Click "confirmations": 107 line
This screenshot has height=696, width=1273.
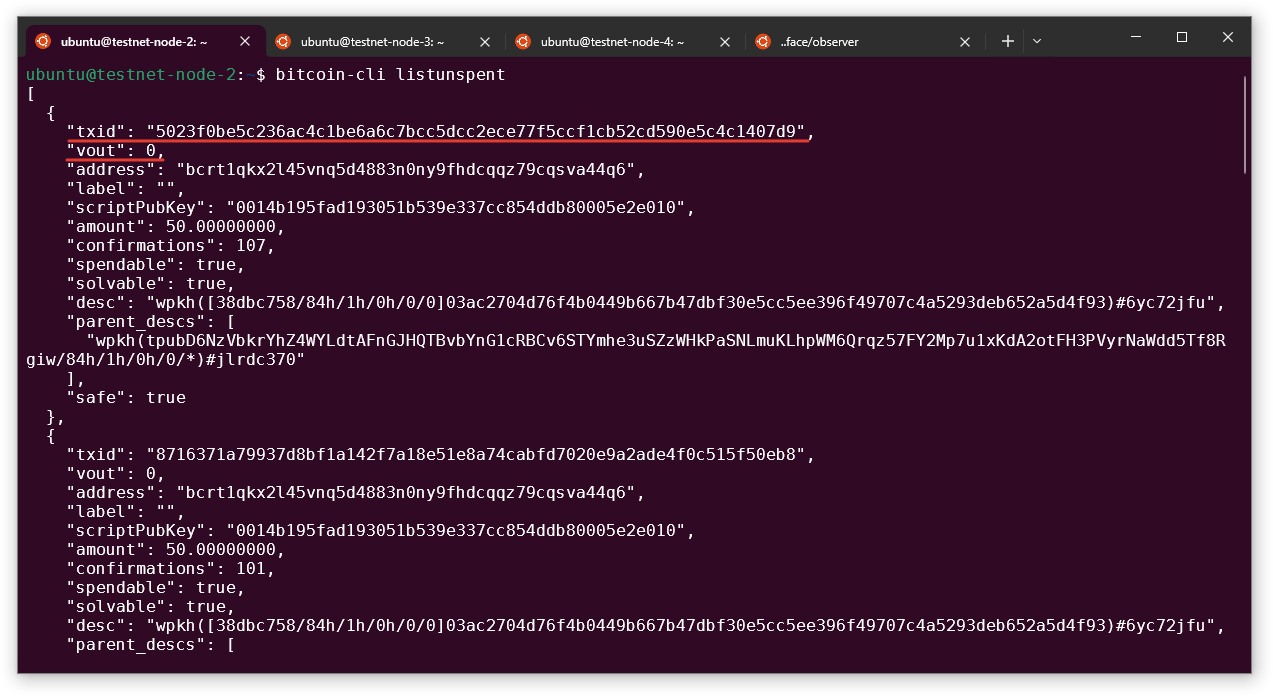[x=170, y=245]
